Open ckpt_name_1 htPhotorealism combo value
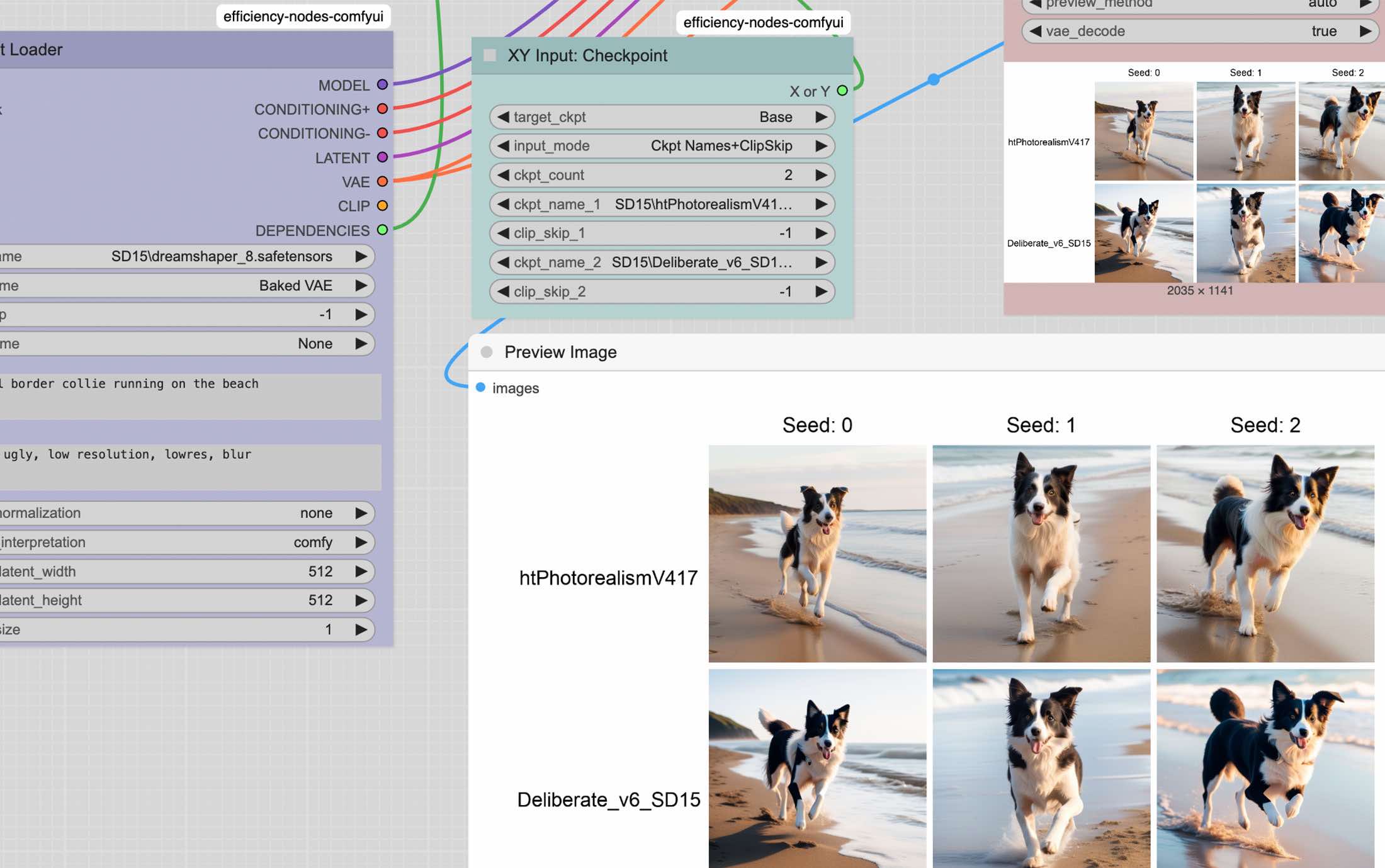This screenshot has height=868, width=1385. coord(703,204)
